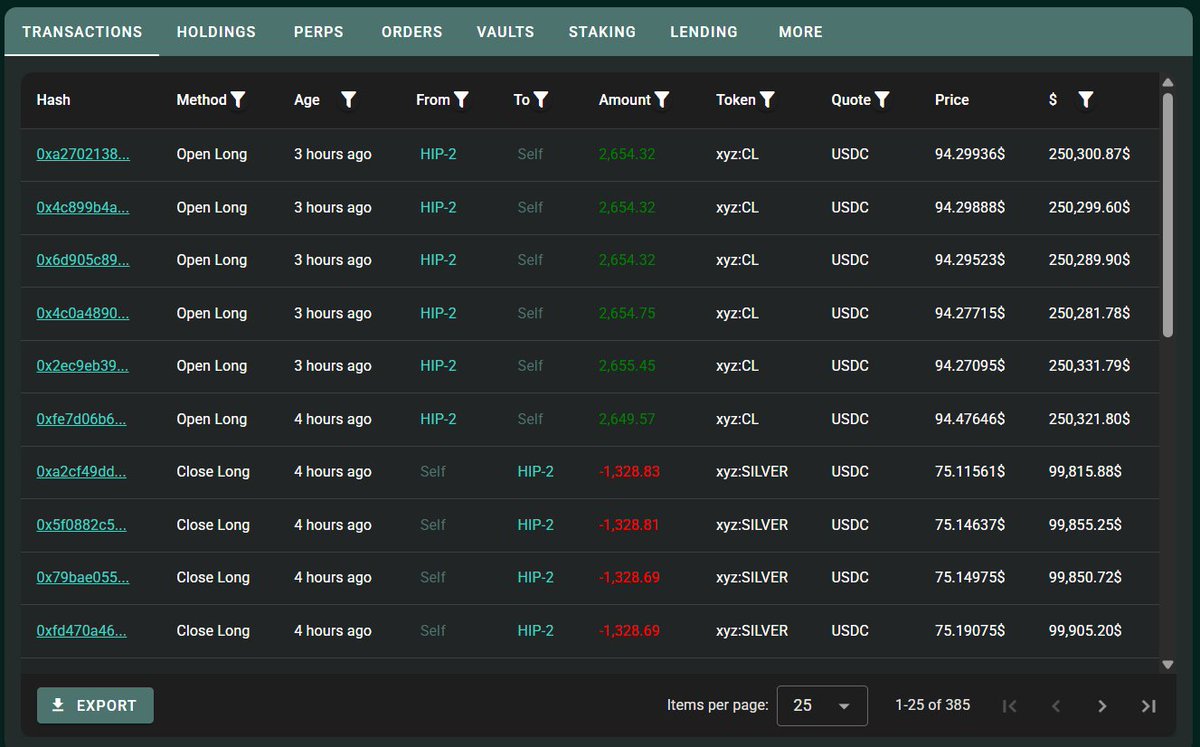Filter the To column via funnel icon
1200x747 pixels.
coord(541,99)
